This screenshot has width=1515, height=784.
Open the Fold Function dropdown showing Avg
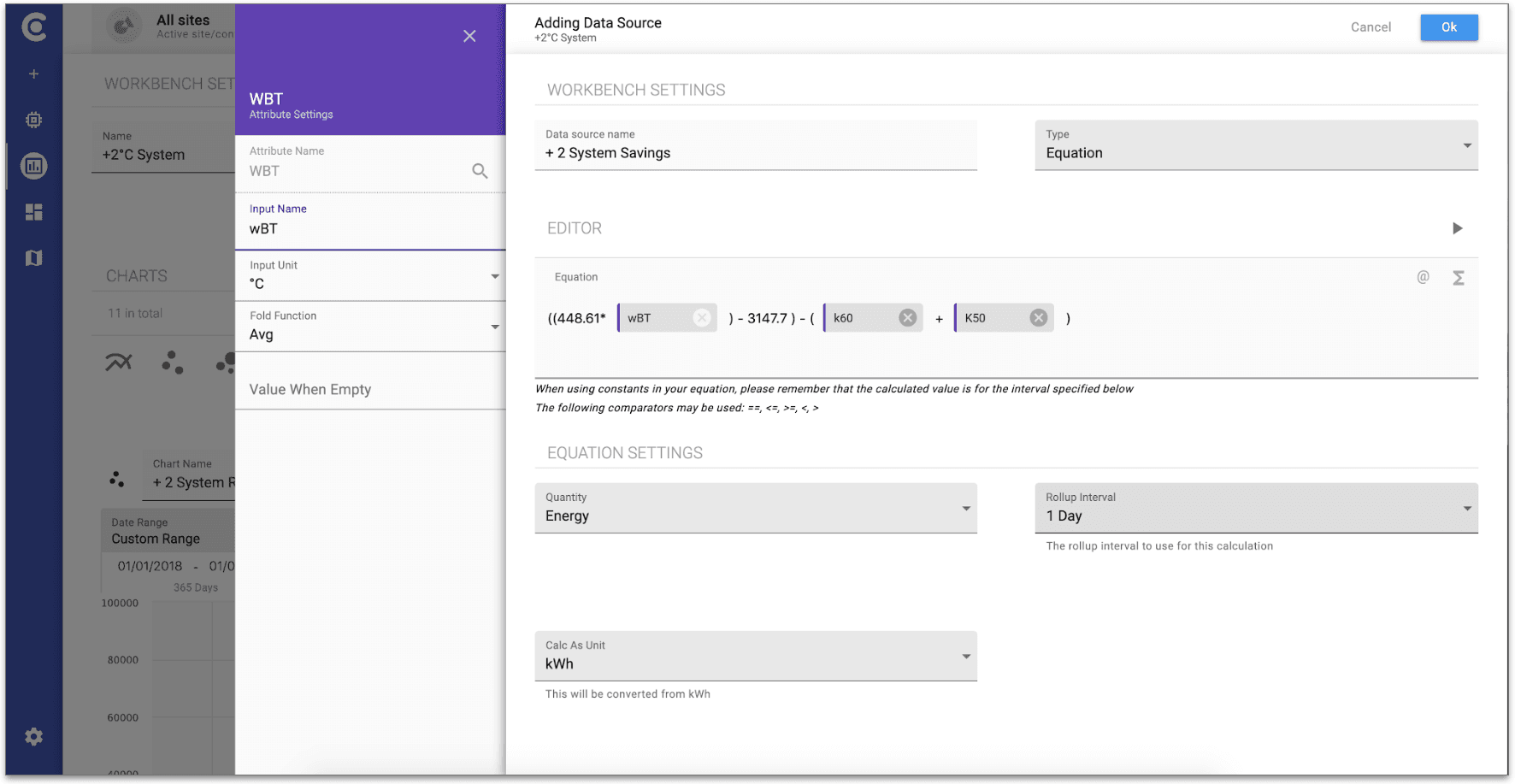494,327
